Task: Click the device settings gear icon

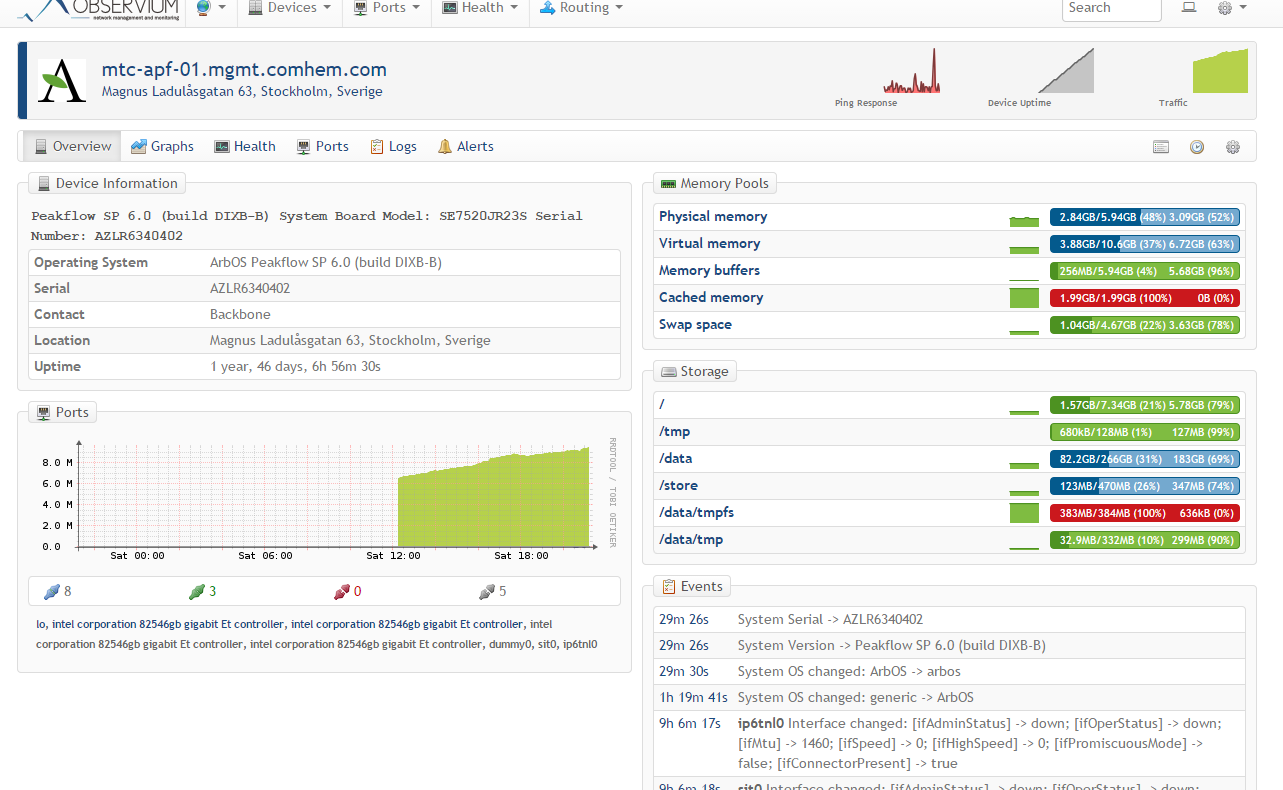Action: point(1233,147)
